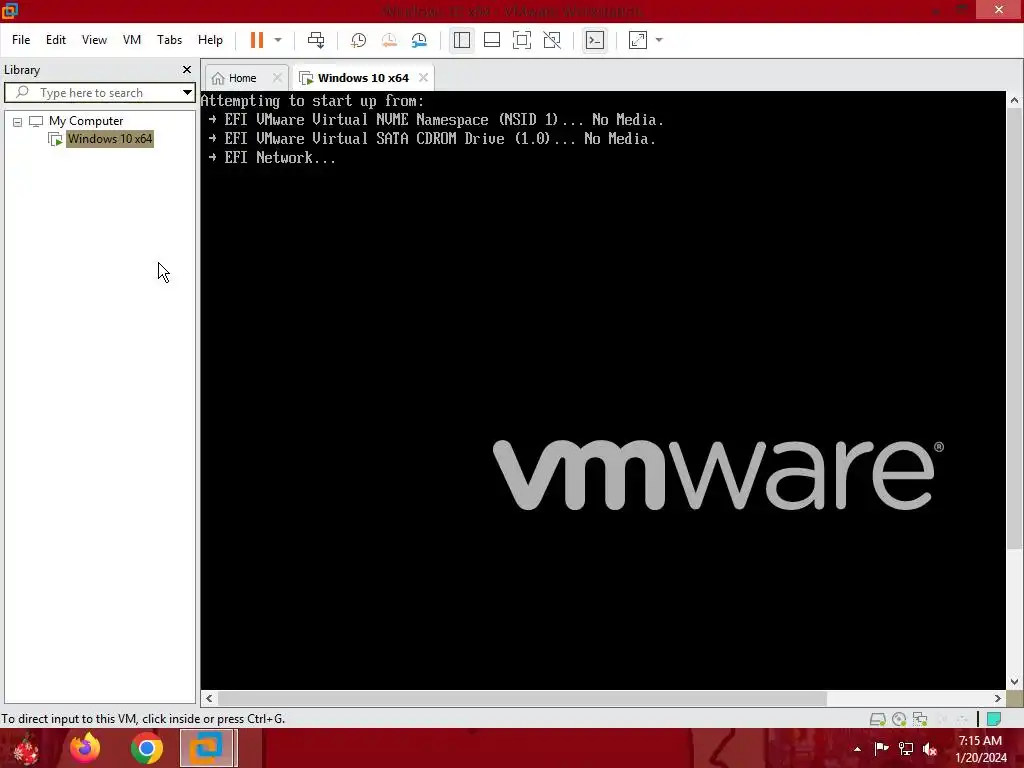Click the muted volume tray icon

(x=930, y=749)
